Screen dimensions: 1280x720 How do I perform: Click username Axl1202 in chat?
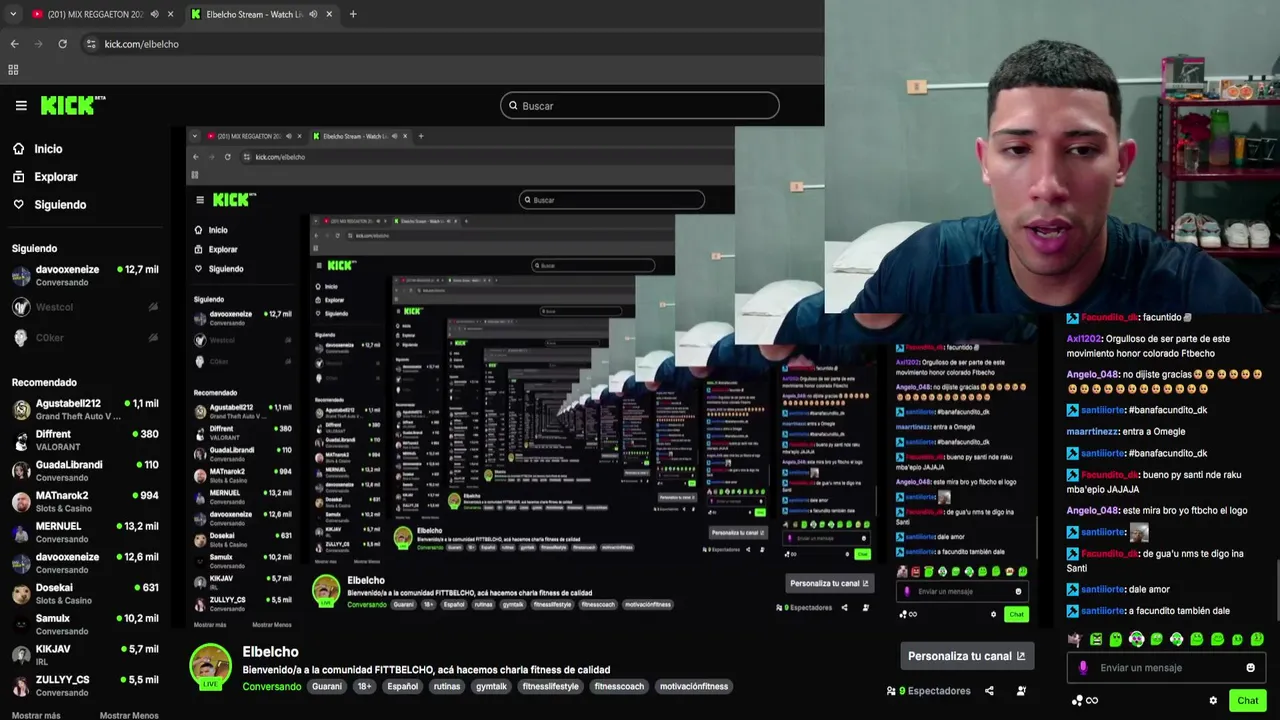pos(1084,339)
